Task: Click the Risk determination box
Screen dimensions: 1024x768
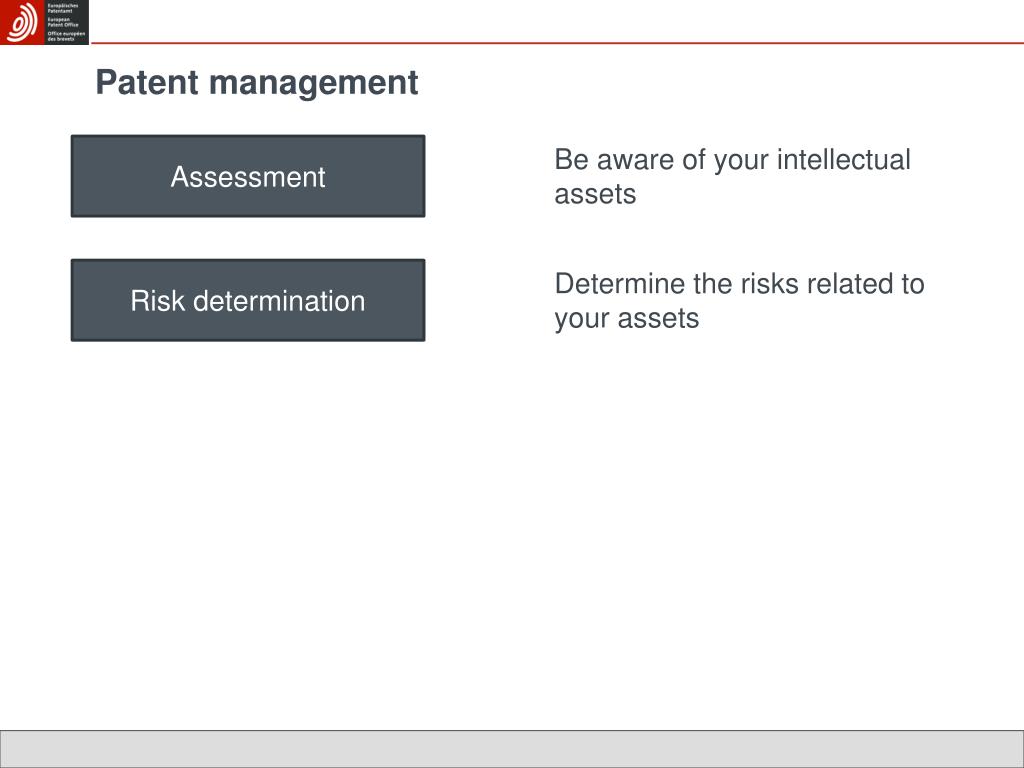Action: point(248,300)
